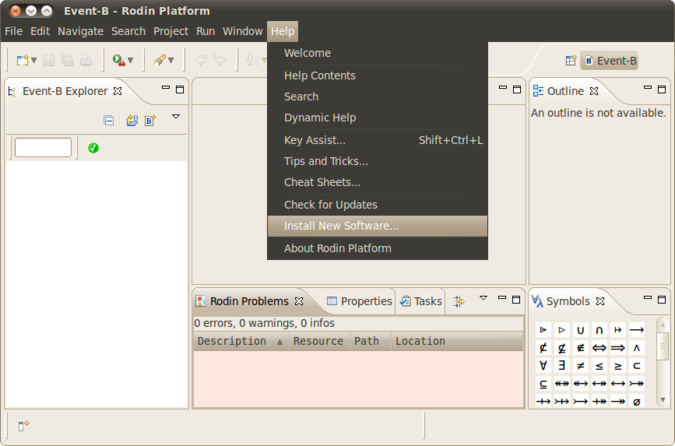Expand the Rodin Problems view menu
This screenshot has height=446, width=675.
[x=483, y=298]
